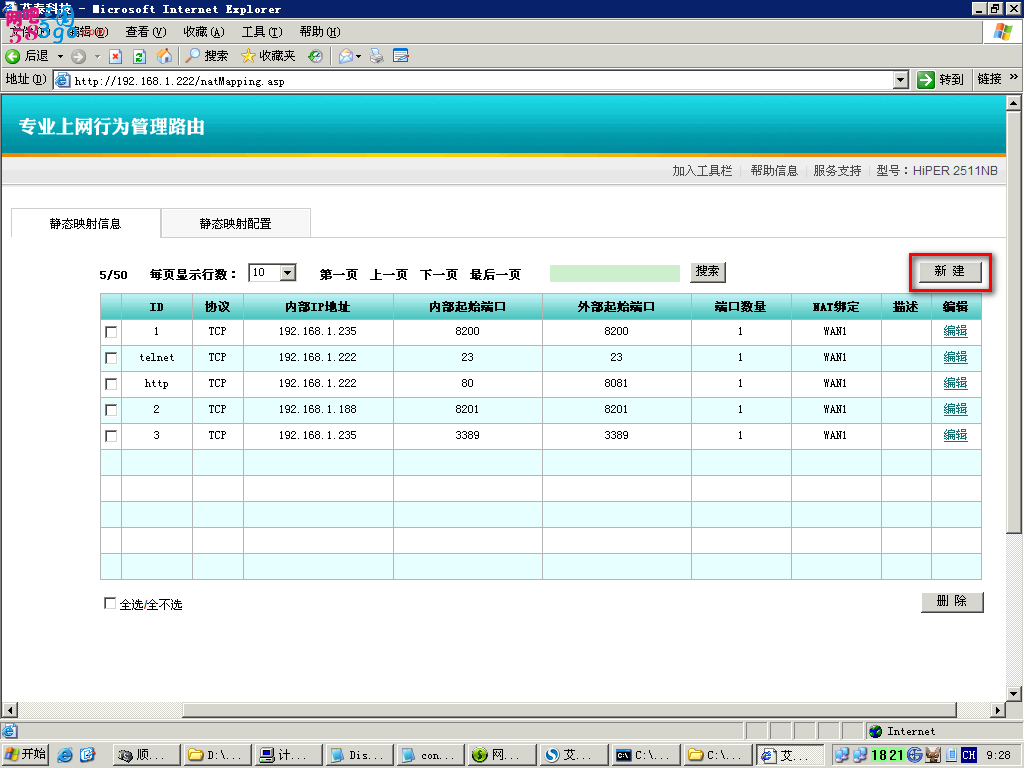Click the vertical scrollbar down arrow
This screenshot has width=1024, height=768.
1014,694
